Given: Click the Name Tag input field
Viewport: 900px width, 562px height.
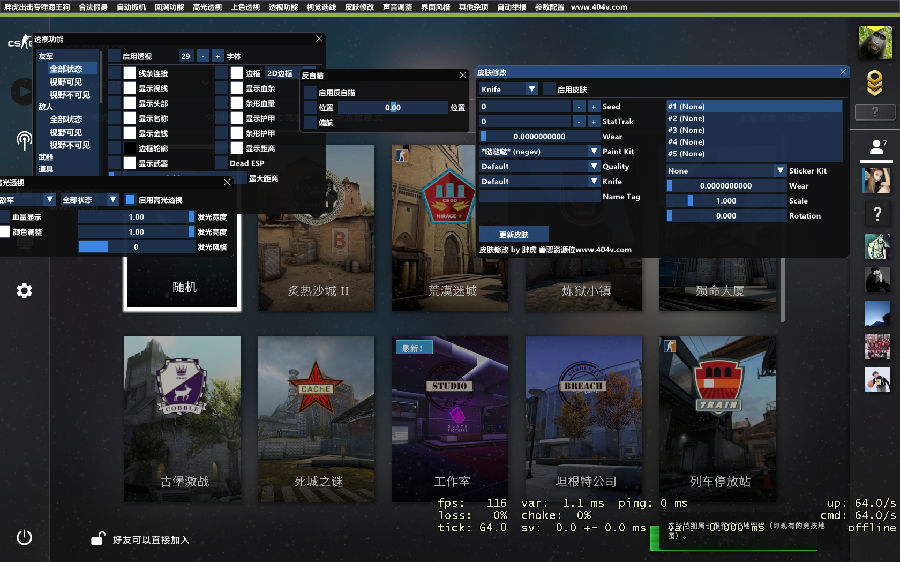Looking at the screenshot, I should (x=540, y=196).
